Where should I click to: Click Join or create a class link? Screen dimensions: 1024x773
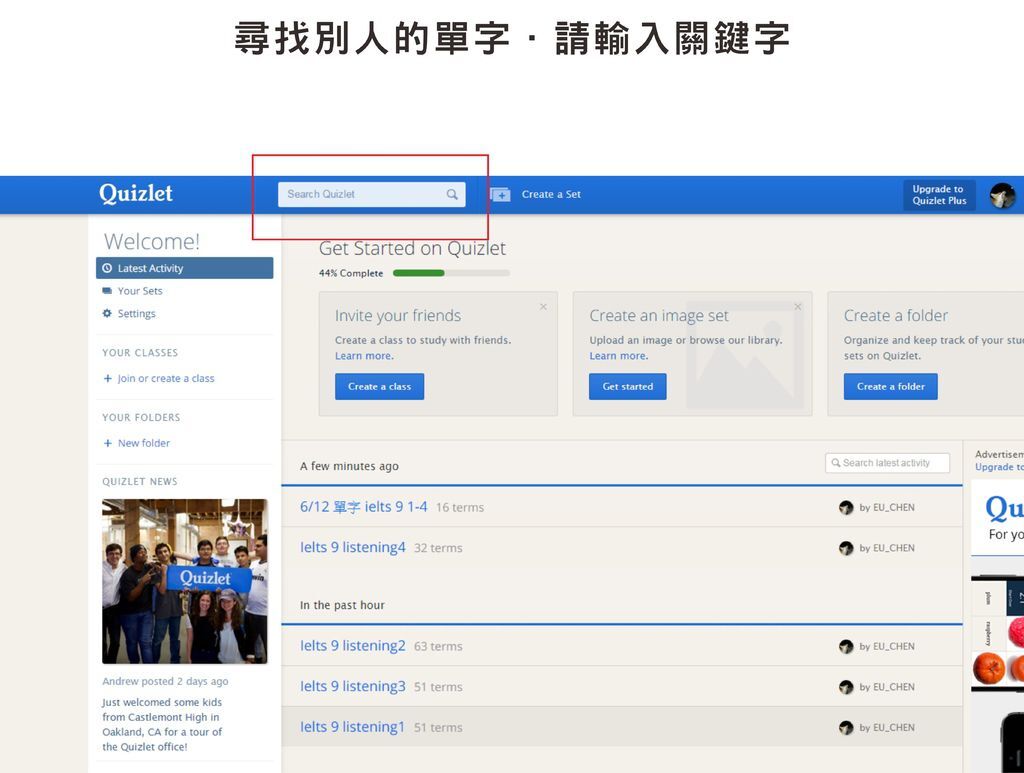tap(166, 378)
